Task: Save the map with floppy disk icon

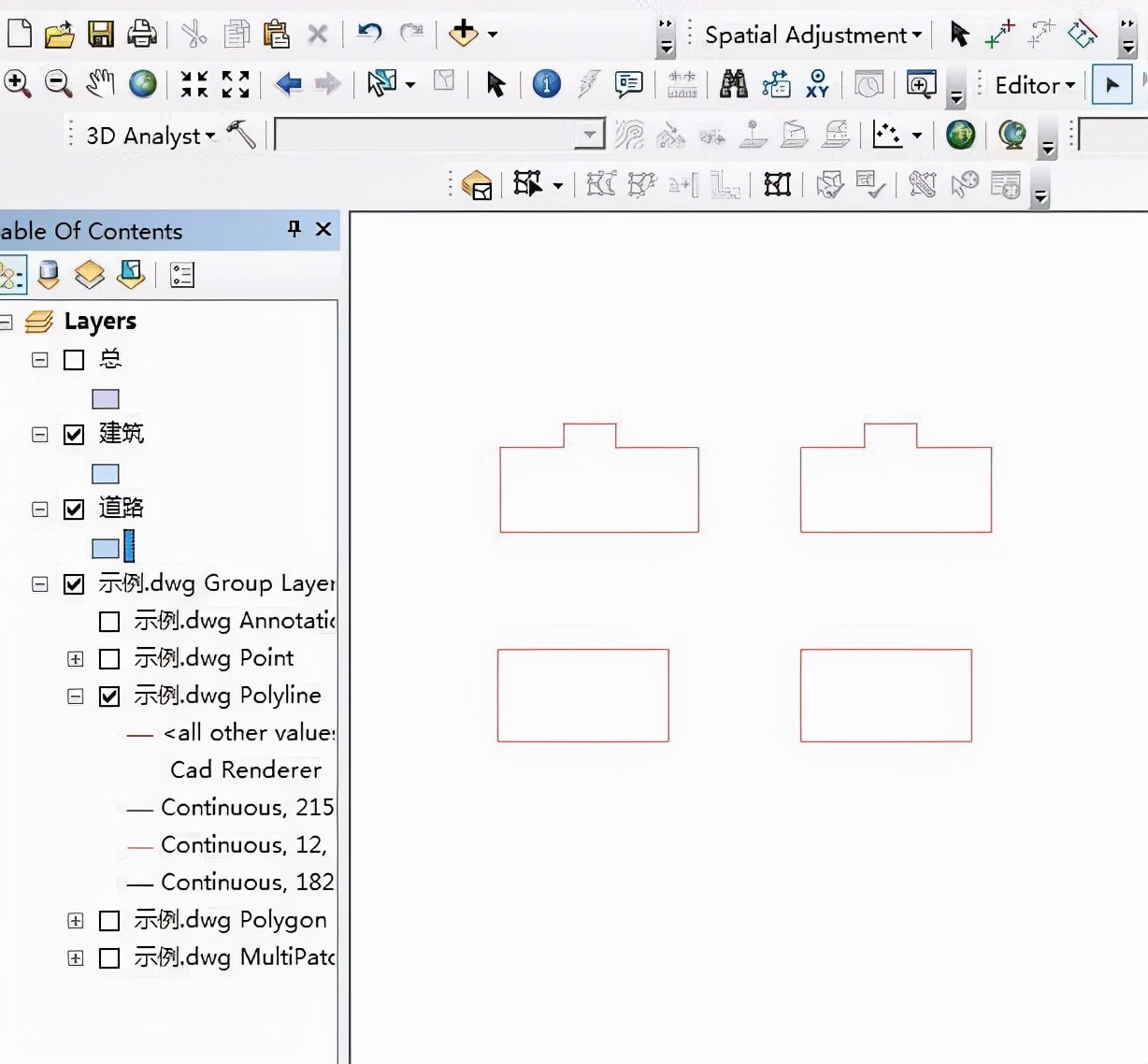Action: [100, 35]
